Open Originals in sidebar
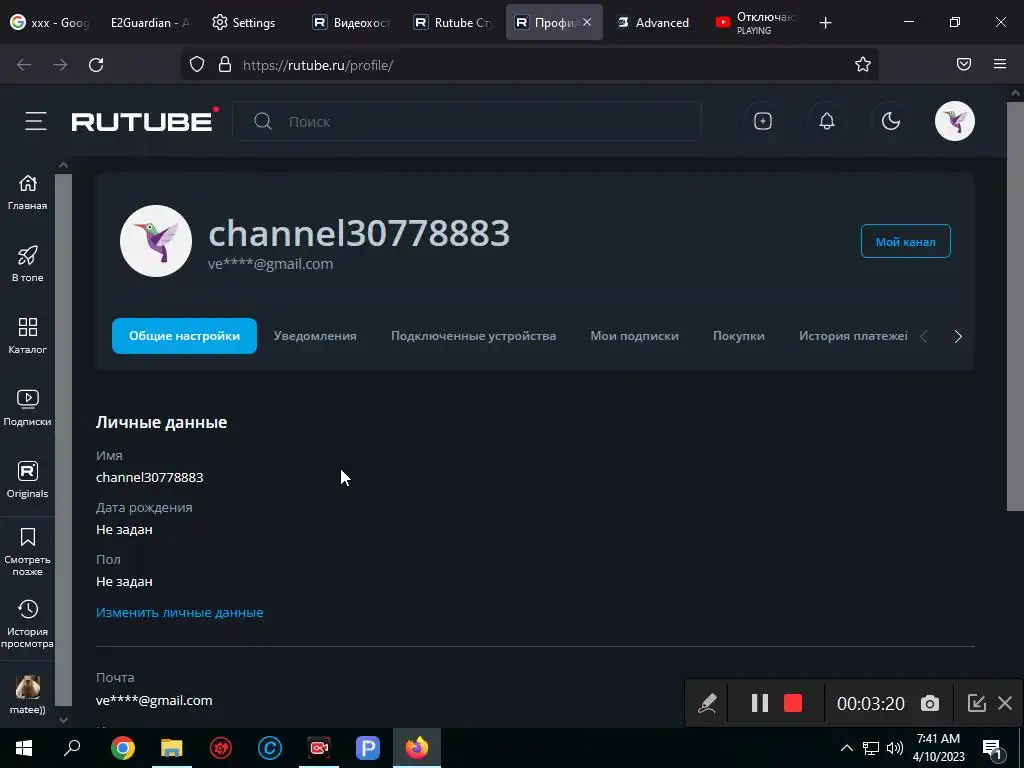Screen dimensions: 1024x768 (x=27, y=480)
